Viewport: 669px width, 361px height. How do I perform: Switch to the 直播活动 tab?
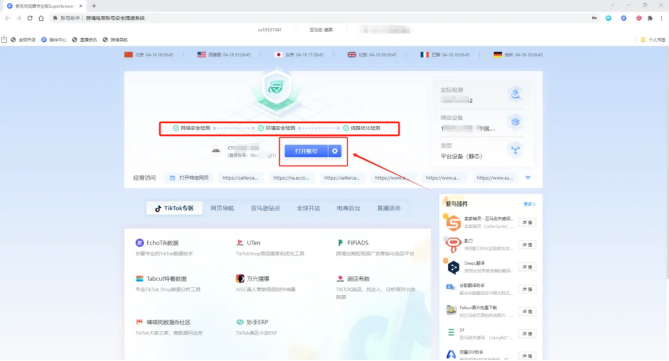[x=389, y=208]
